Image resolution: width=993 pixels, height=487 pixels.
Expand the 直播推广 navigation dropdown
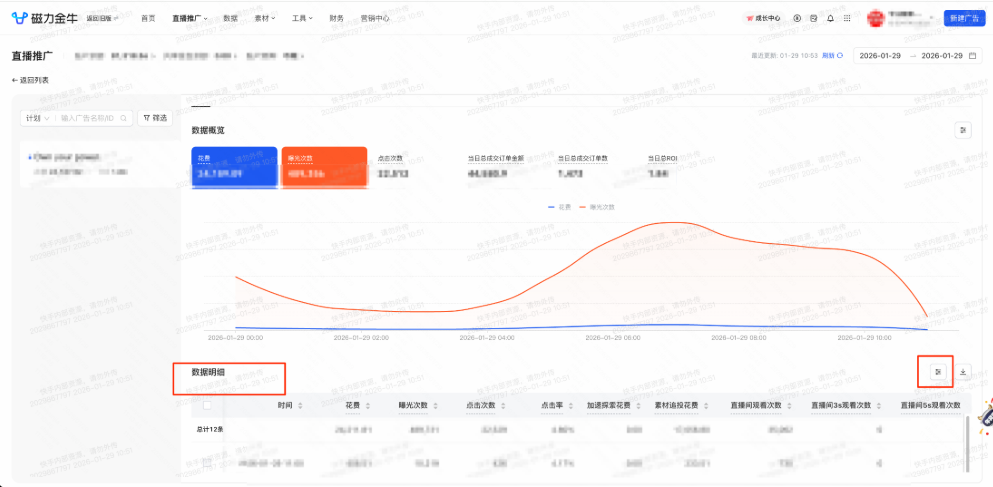point(190,18)
